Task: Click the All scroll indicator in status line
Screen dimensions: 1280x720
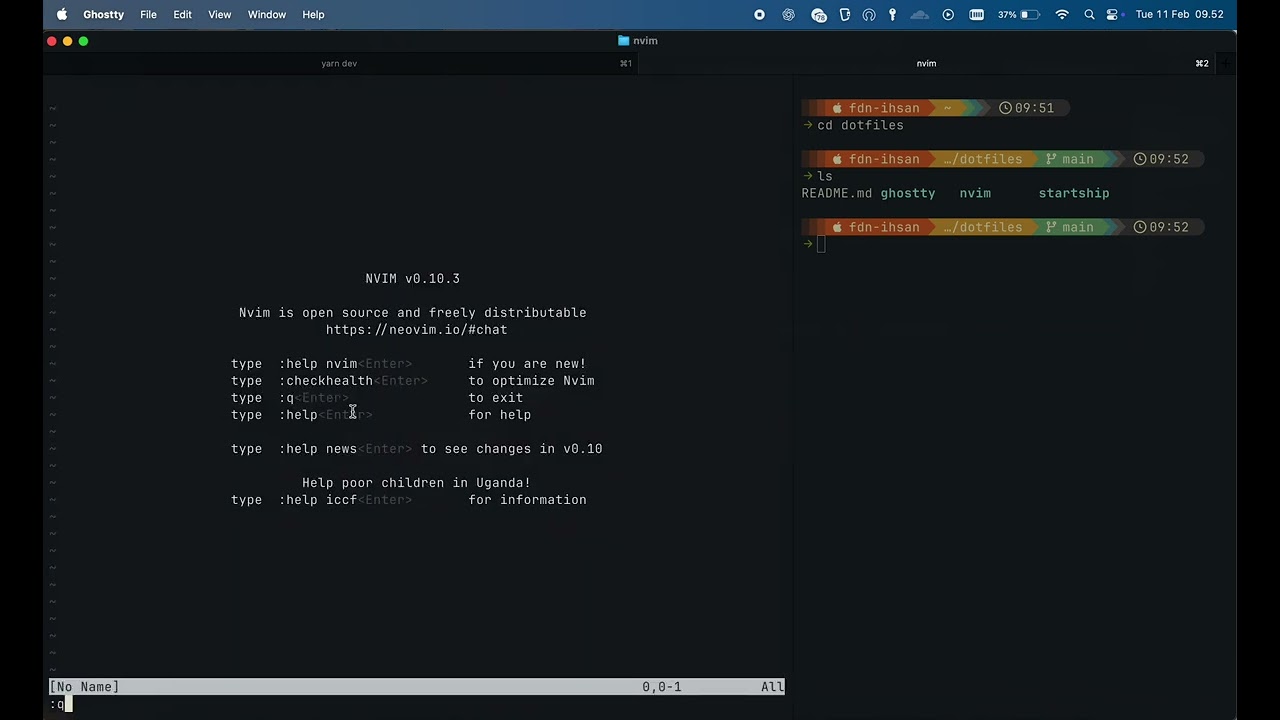Action: 772,687
